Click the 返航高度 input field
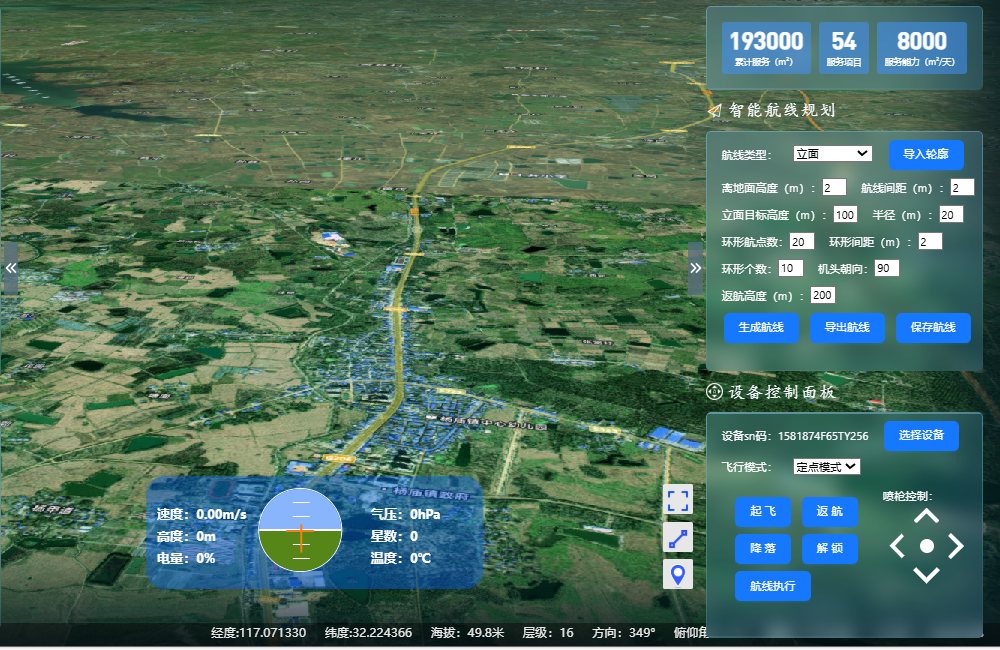This screenshot has height=650, width=1000. click(822, 295)
